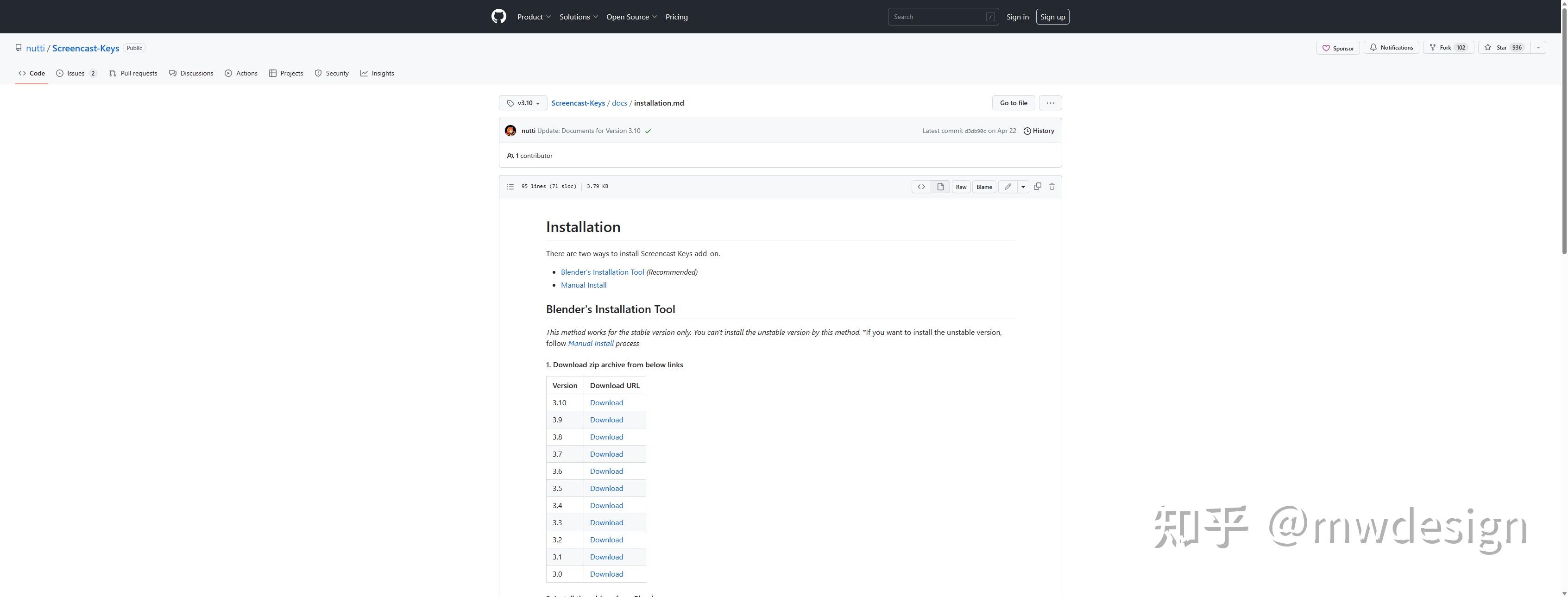This screenshot has height=597, width=1568.
Task: Expand the edit options dropdown arrow
Action: pyautogui.click(x=1023, y=187)
